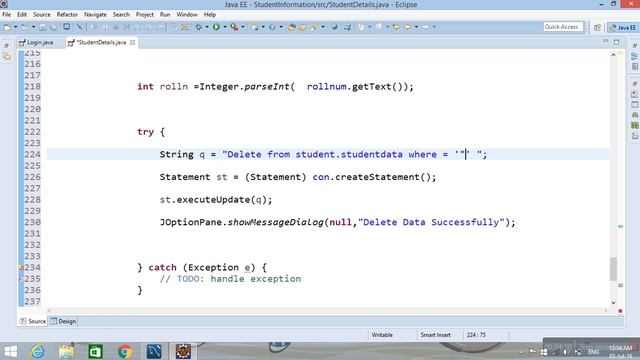This screenshot has width=640, height=360.
Task: Click the scroll up arrow in editor
Action: click(613, 55)
